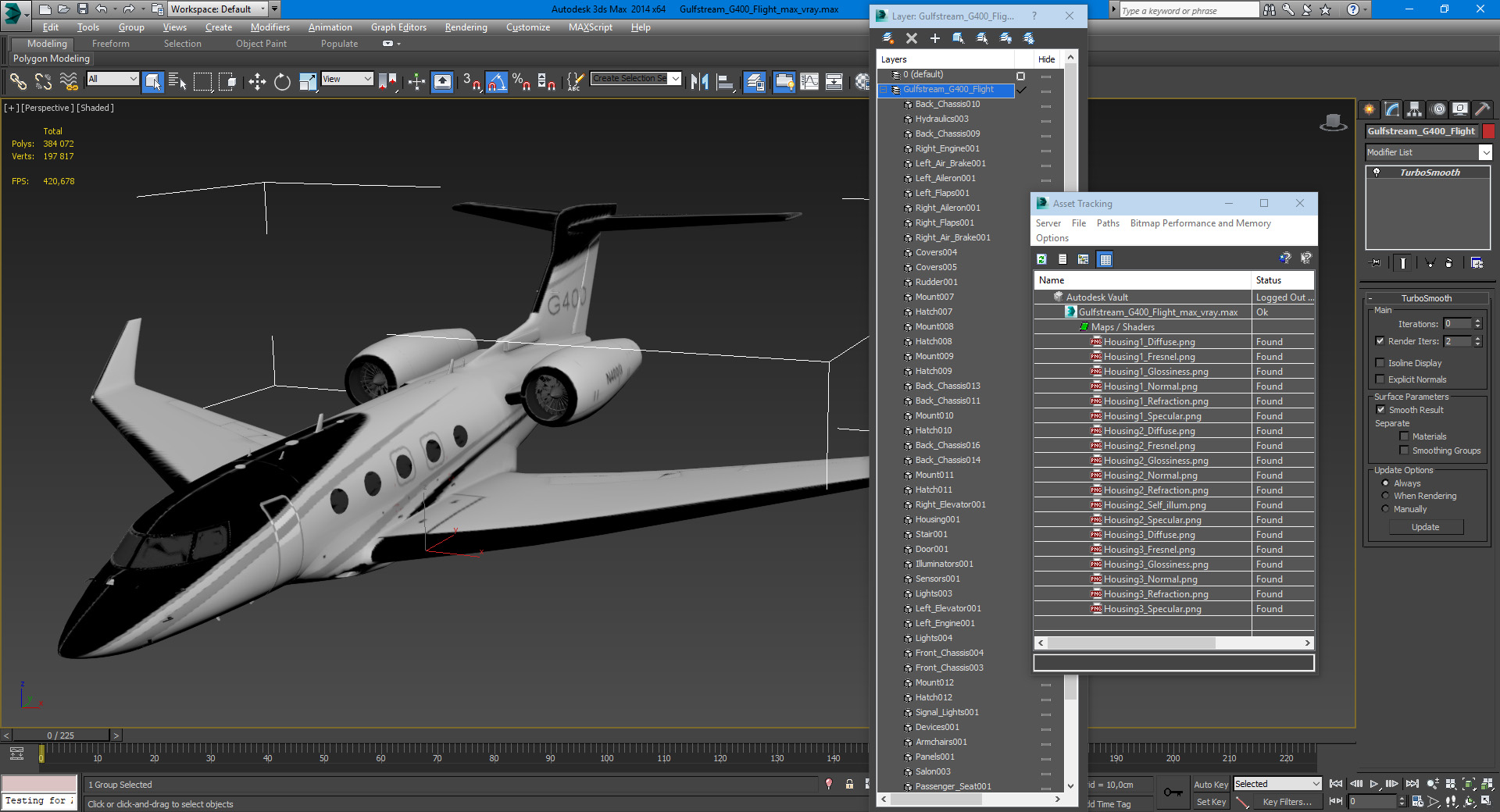Check Separate by Smoothing Groups option
1500x812 pixels.
click(1404, 451)
